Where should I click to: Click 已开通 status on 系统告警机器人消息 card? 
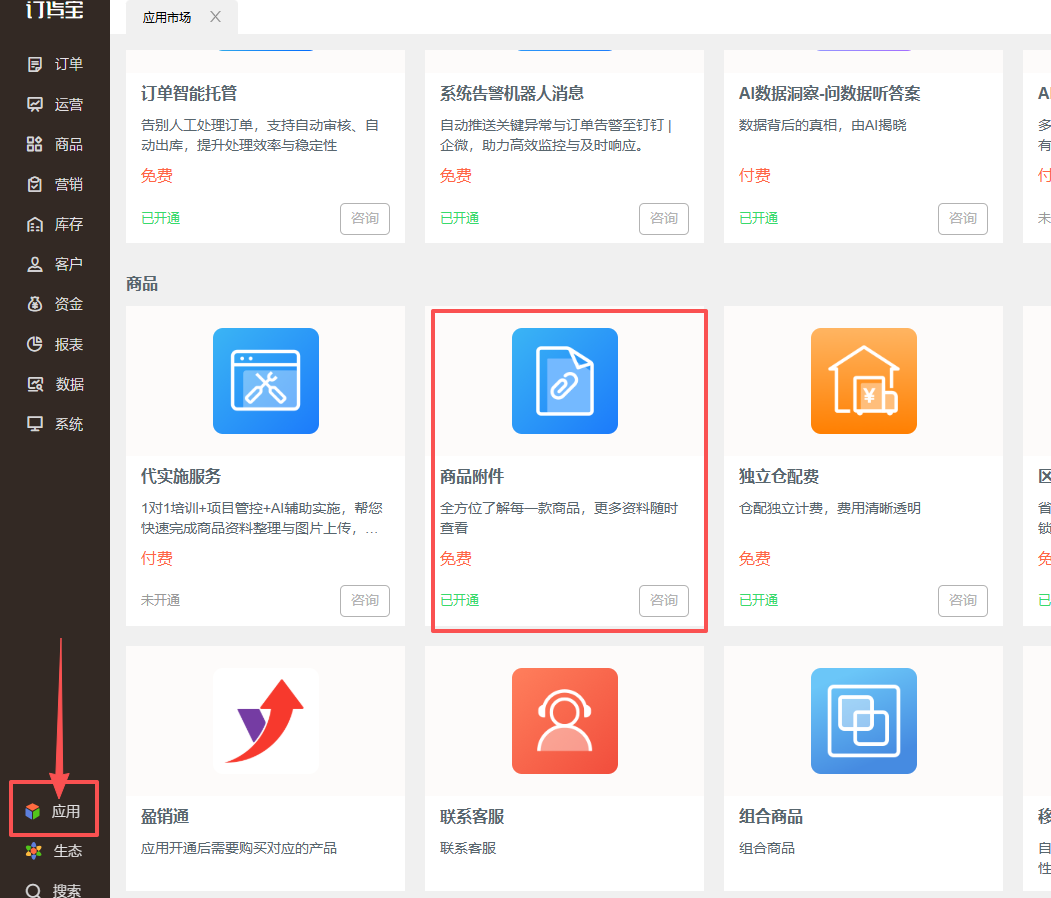(x=459, y=218)
